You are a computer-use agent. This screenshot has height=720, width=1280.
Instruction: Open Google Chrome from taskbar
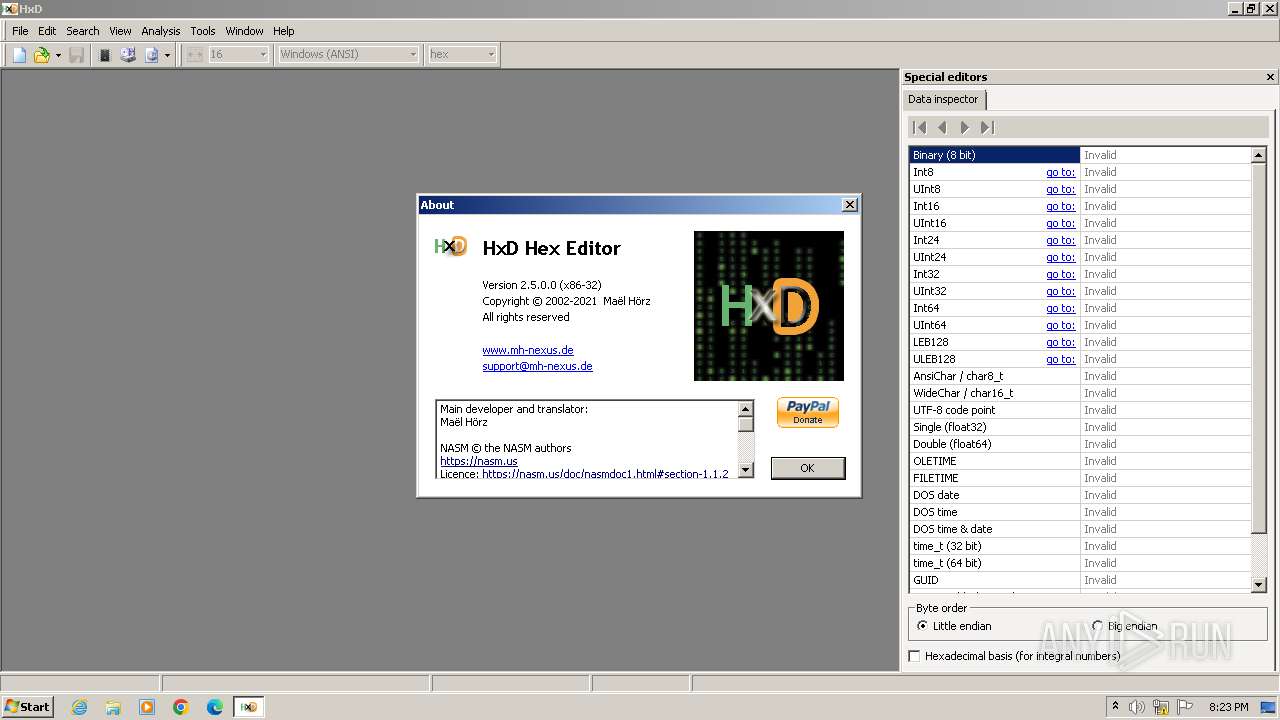coord(181,707)
